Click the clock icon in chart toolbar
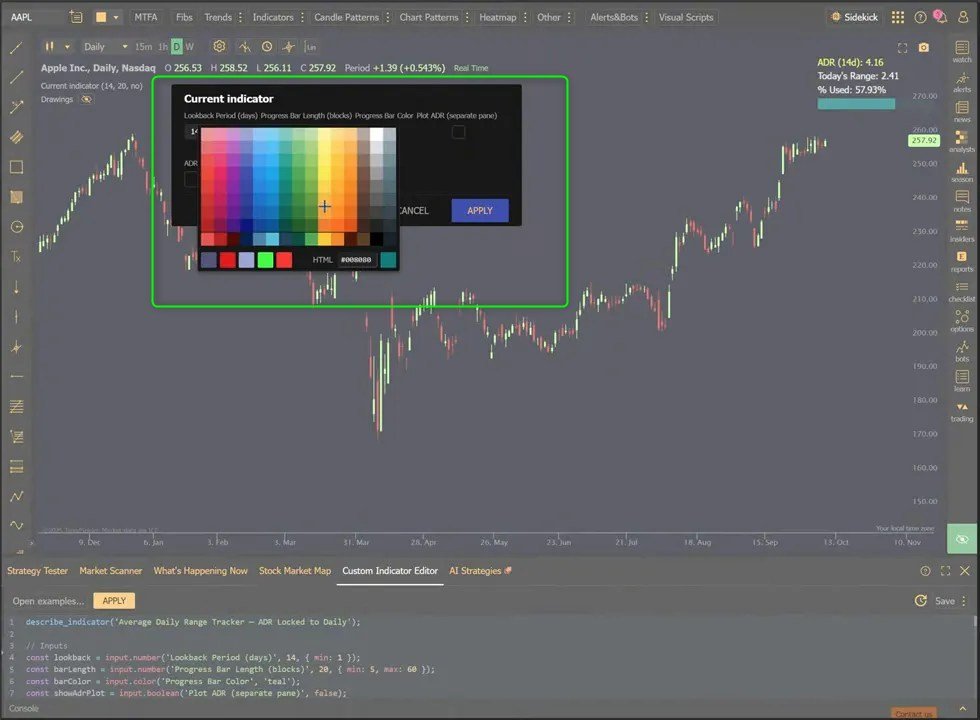 point(267,46)
